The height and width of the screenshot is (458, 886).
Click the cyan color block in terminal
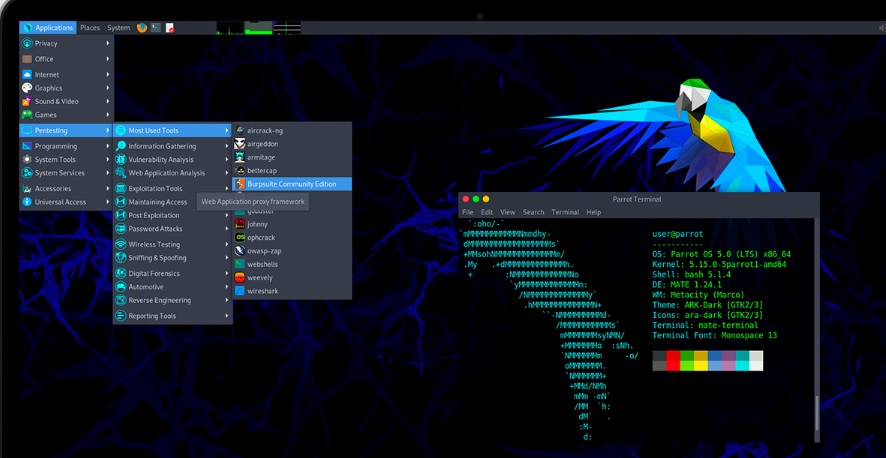click(x=742, y=361)
